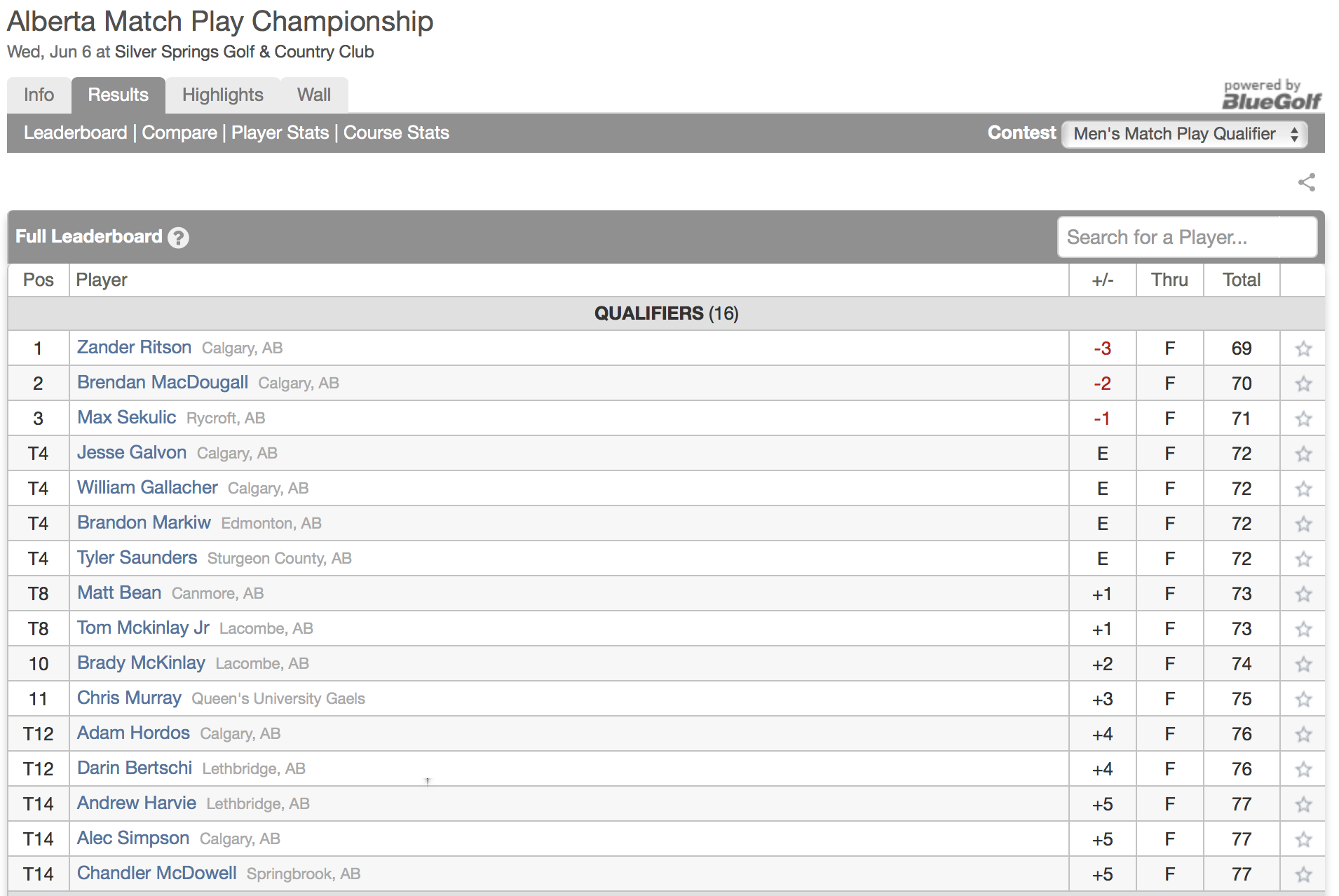The image size is (1339, 896).
Task: Star Zander Ritson as a favorite
Action: (1303, 348)
